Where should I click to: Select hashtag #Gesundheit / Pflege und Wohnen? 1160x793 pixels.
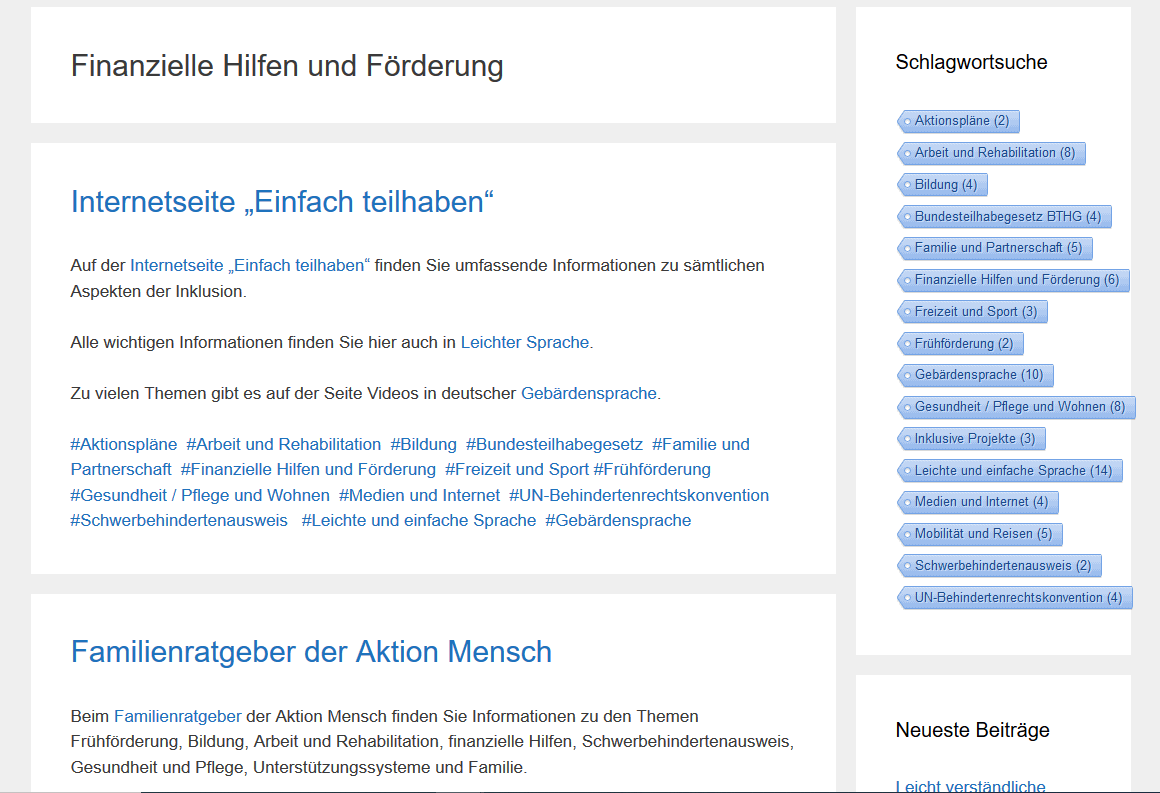pos(200,496)
